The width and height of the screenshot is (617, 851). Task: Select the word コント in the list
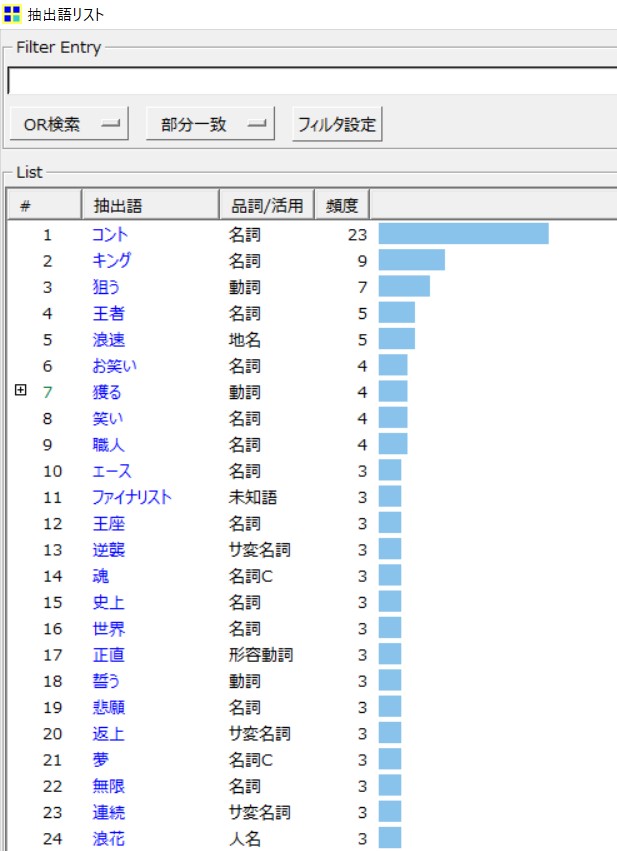(110, 235)
